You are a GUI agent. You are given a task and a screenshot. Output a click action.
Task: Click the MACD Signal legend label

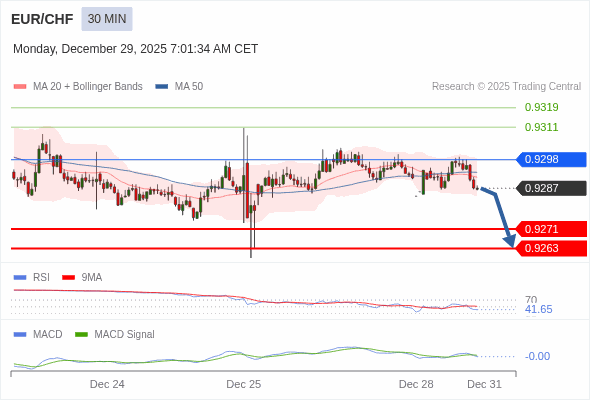(125, 334)
